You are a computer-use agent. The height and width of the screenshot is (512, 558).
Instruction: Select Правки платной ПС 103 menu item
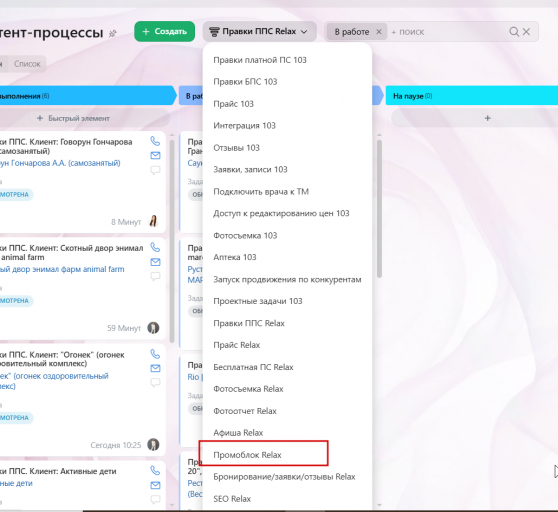click(260, 60)
